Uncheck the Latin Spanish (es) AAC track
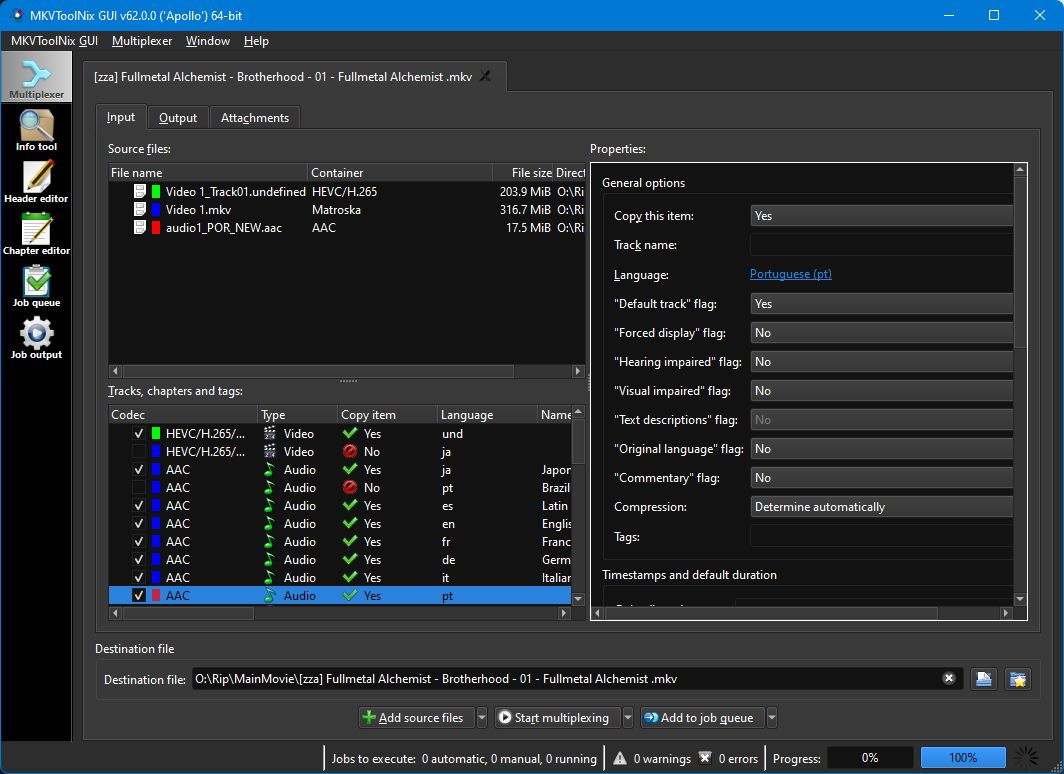The height and width of the screenshot is (774, 1064). (139, 505)
